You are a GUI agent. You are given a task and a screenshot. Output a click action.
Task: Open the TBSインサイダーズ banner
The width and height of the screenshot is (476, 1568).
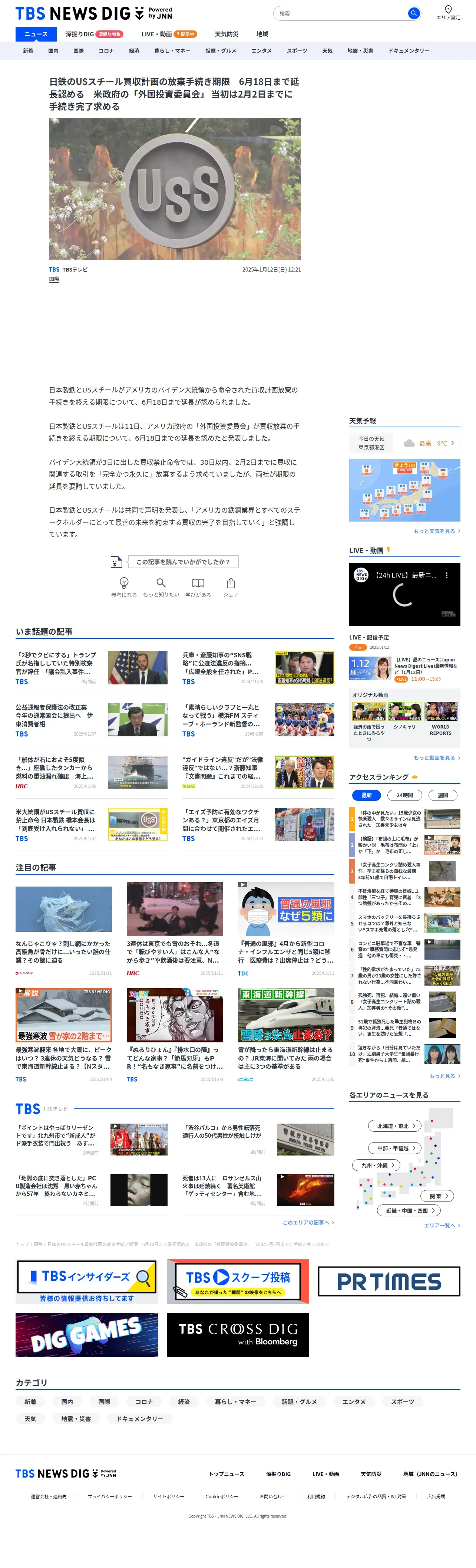click(86, 1281)
